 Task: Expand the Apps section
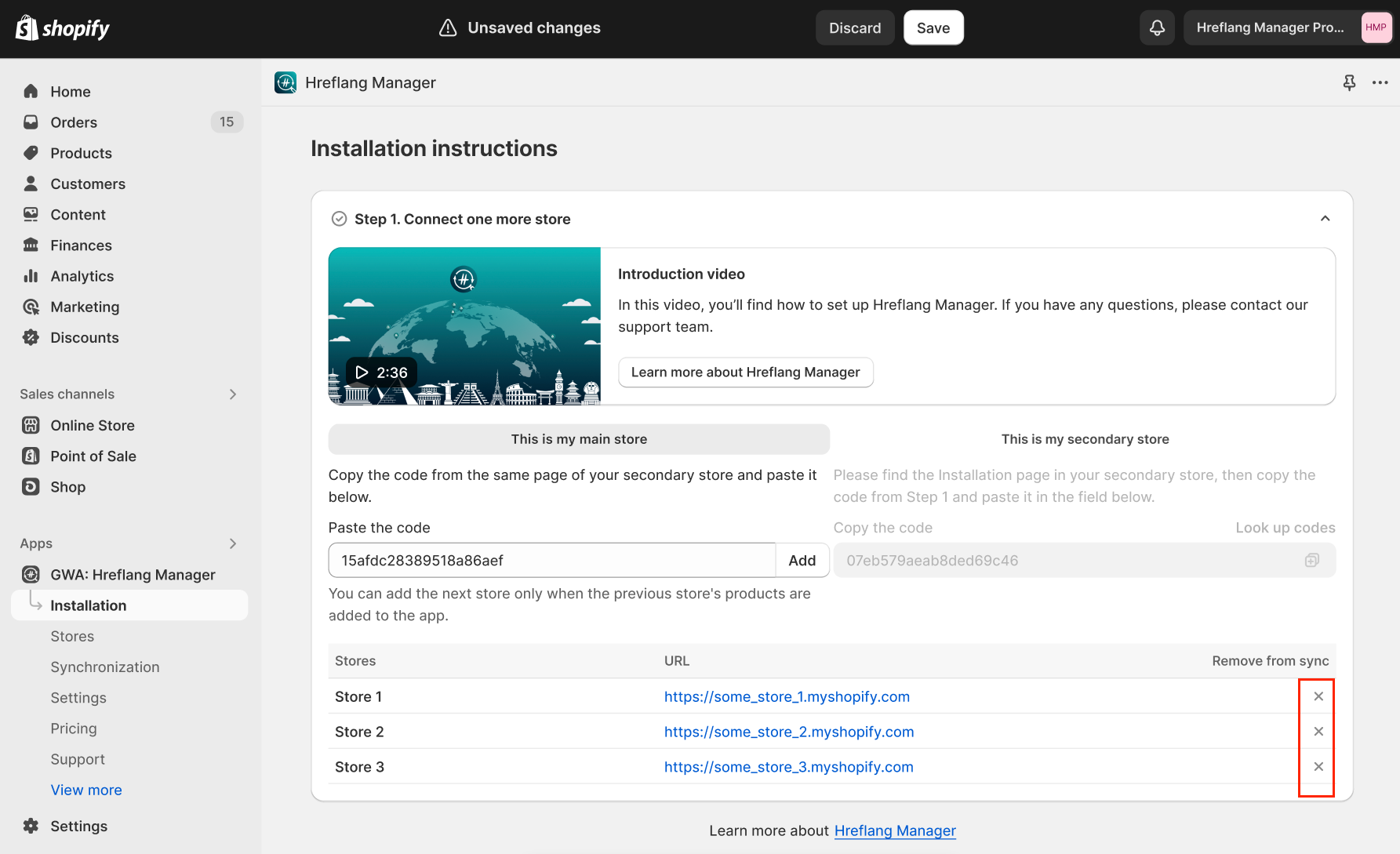[x=233, y=543]
